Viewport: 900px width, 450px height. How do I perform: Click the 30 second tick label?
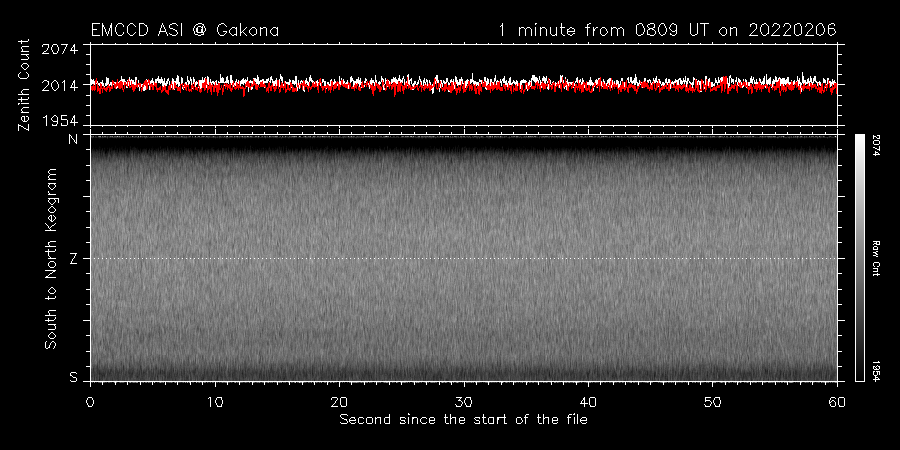click(x=464, y=400)
